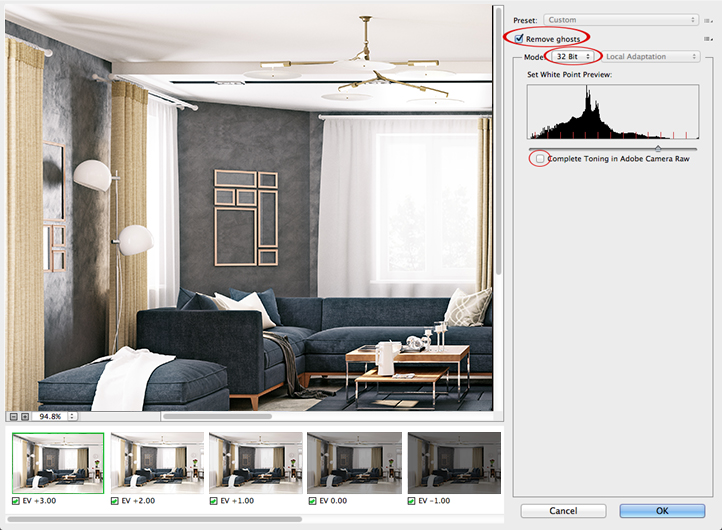Image resolution: width=722 pixels, height=530 pixels.
Task: Click the preview vertical scrollbar
Action: (498, 140)
